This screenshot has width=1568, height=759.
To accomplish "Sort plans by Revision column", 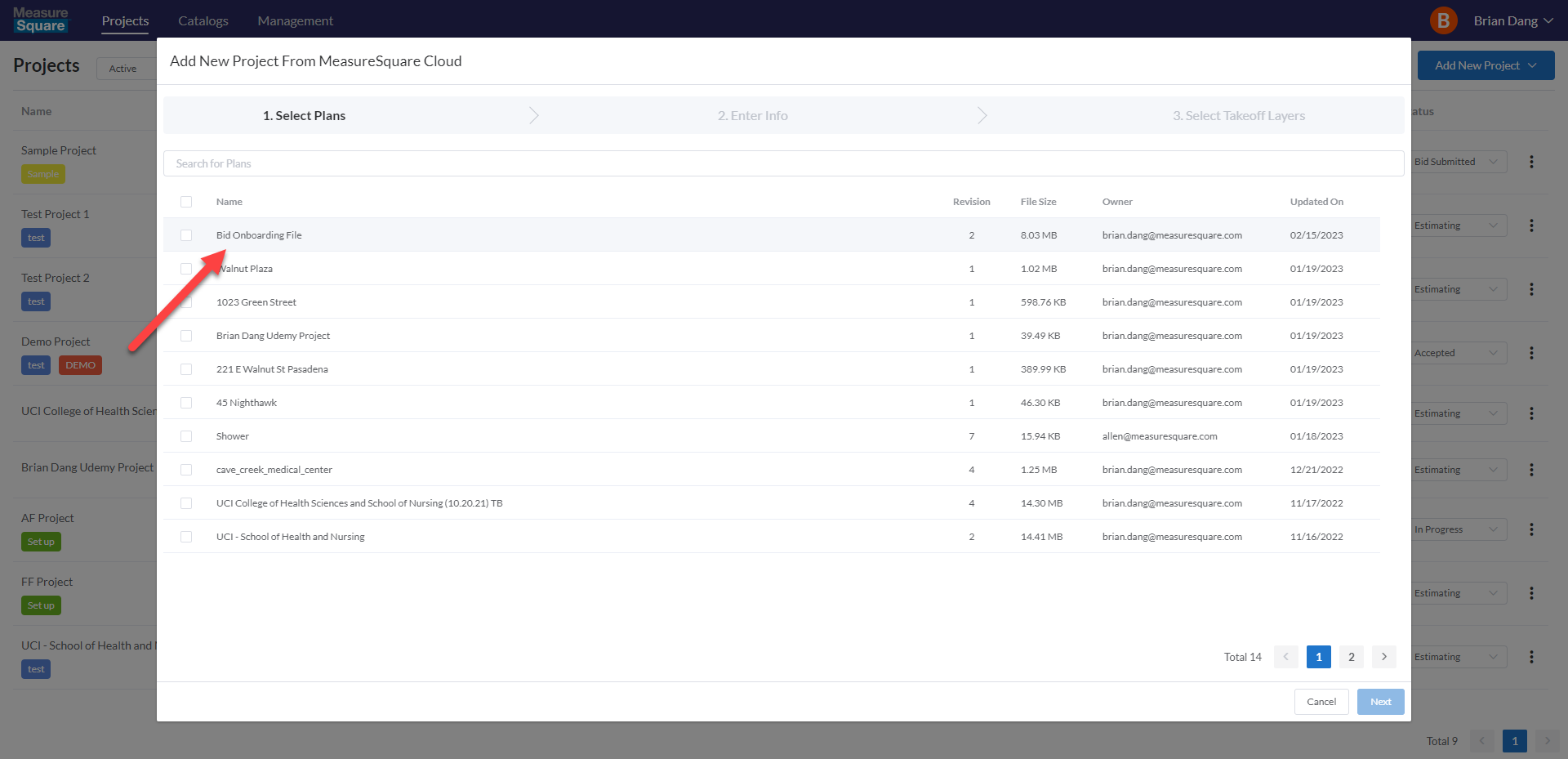I will [x=972, y=202].
